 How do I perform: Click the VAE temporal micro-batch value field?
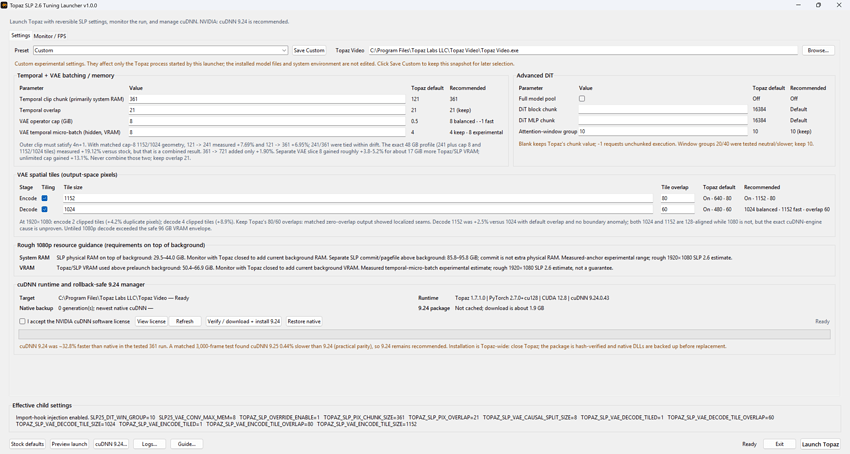[x=267, y=132]
